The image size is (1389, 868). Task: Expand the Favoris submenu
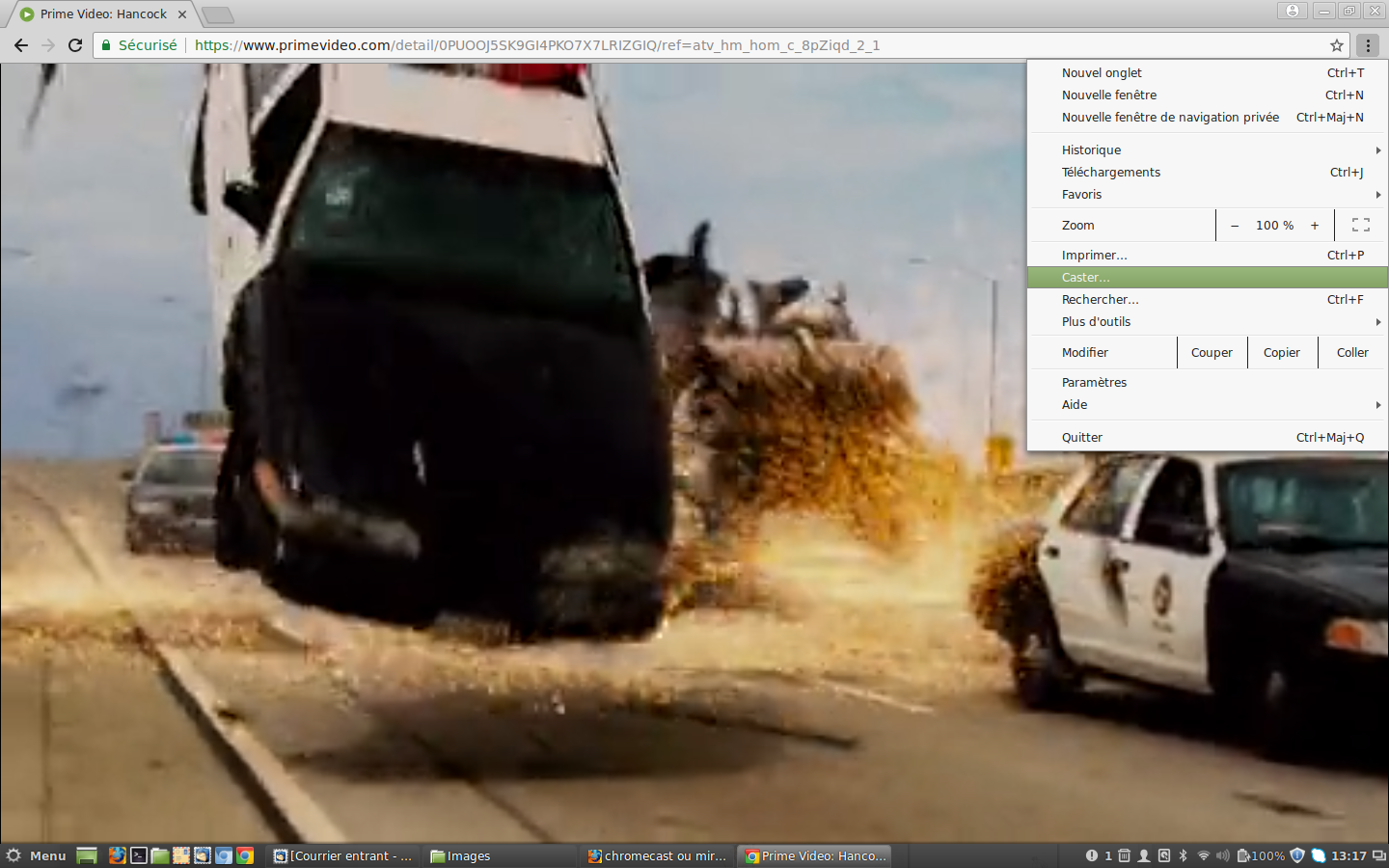click(1207, 194)
